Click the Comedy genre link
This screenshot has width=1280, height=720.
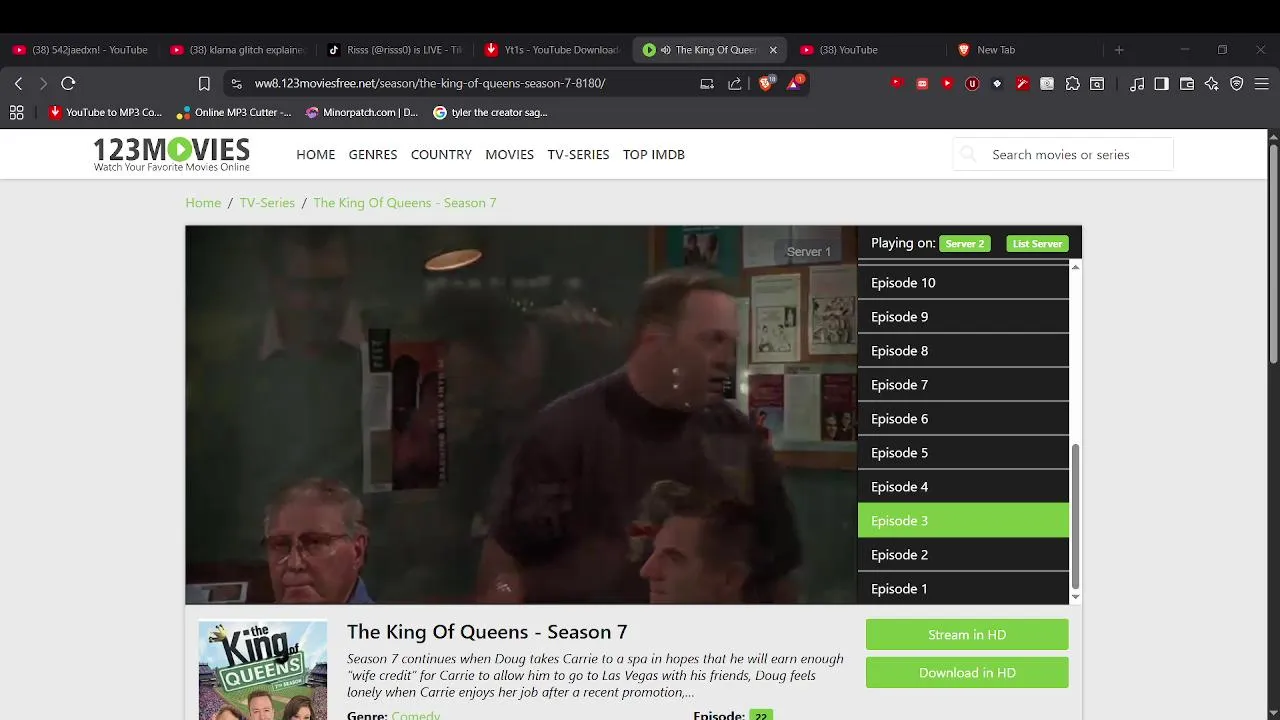point(416,716)
